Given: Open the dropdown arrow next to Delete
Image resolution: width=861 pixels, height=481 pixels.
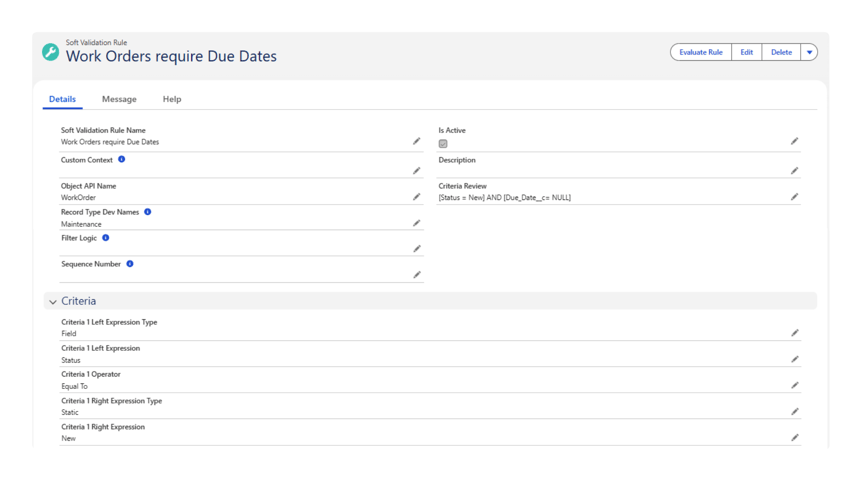Looking at the screenshot, I should [x=809, y=53].
